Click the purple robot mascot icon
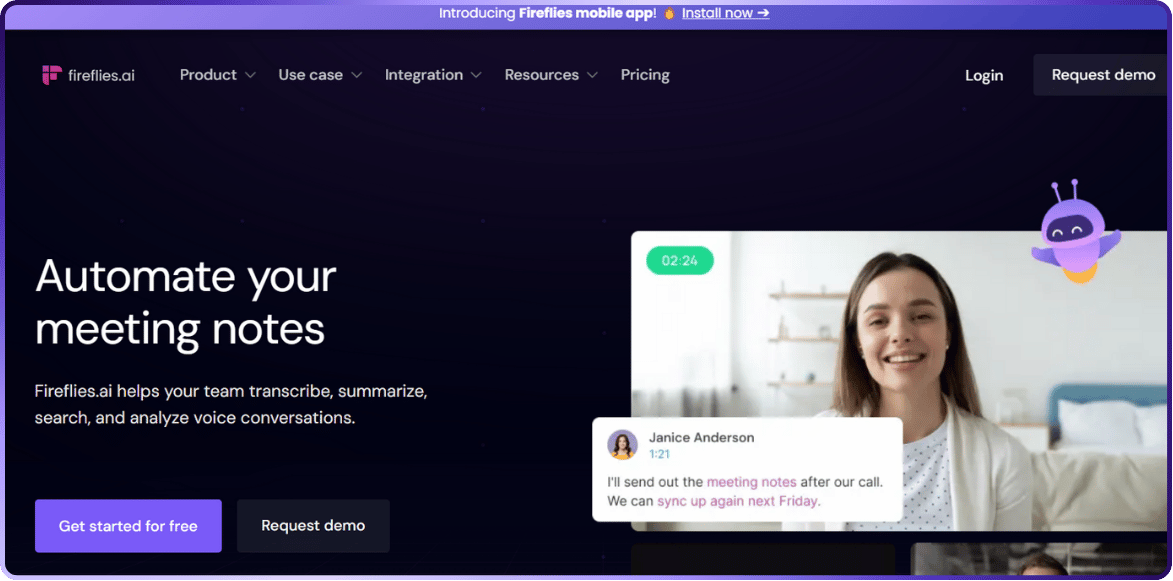The width and height of the screenshot is (1173, 581). pyautogui.click(x=1075, y=231)
